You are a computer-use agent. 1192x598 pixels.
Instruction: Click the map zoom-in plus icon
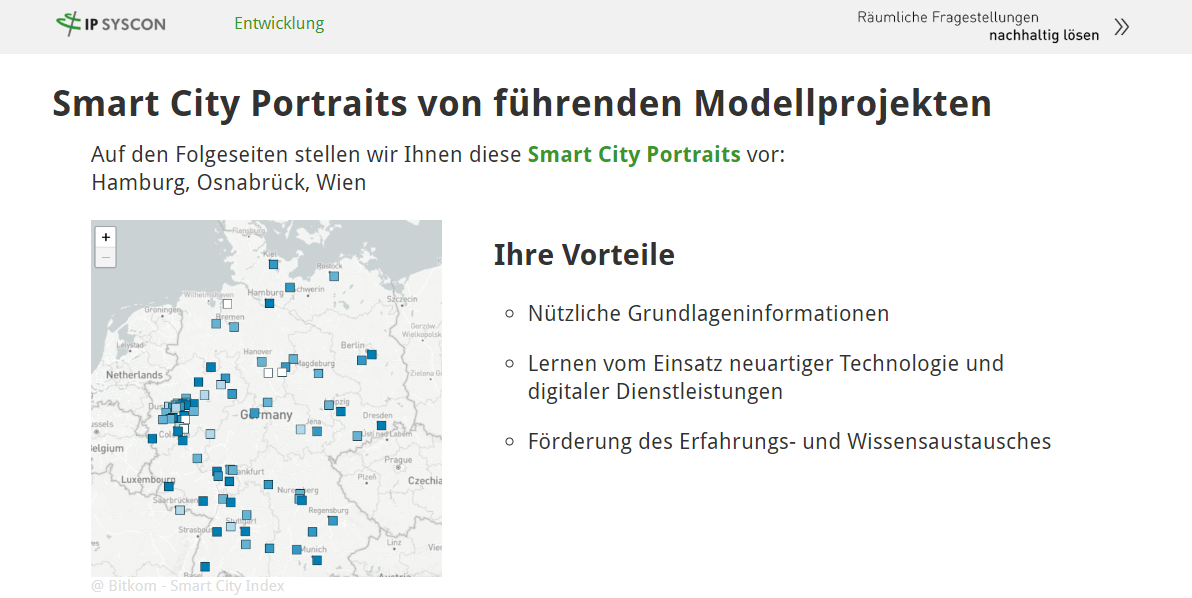coord(105,237)
